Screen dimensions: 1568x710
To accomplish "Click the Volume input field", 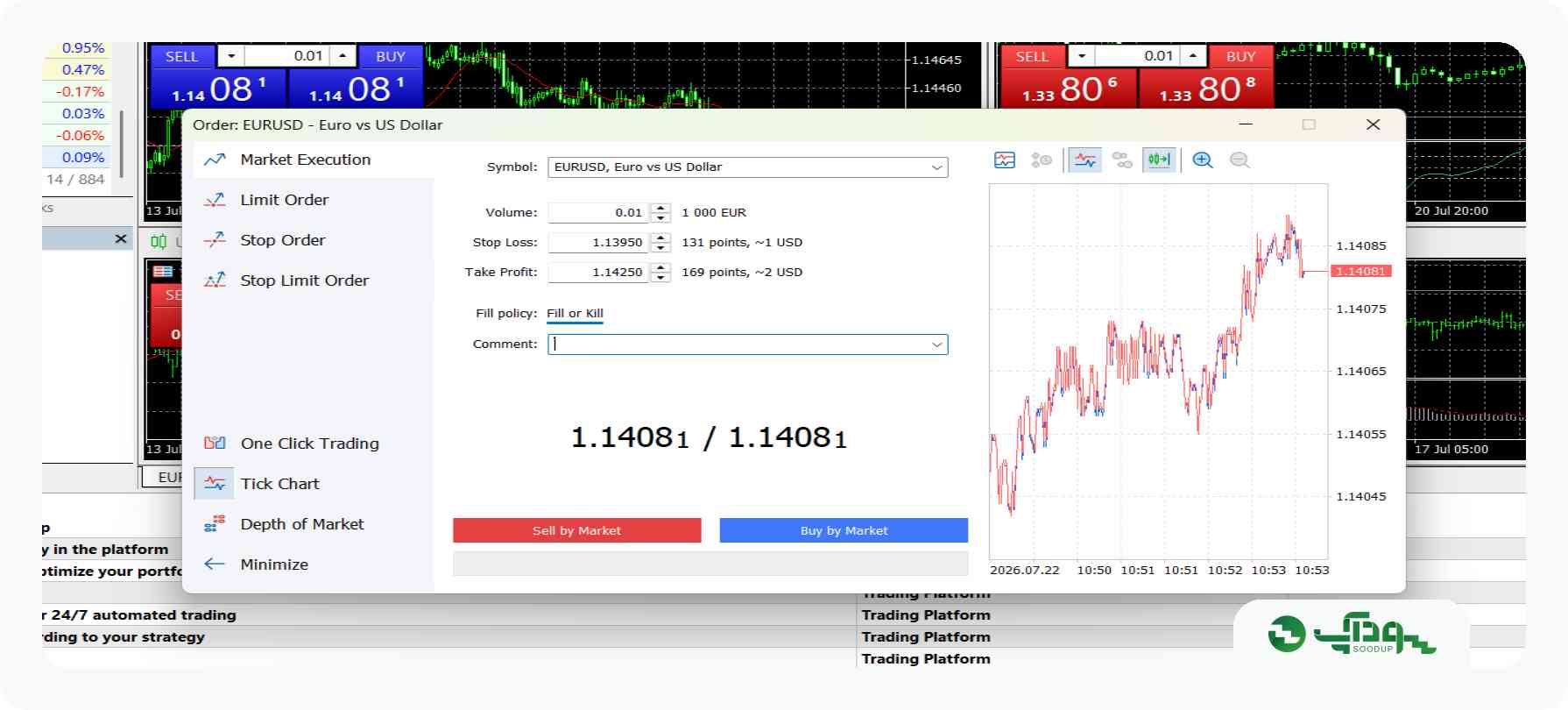I will 600,213.
